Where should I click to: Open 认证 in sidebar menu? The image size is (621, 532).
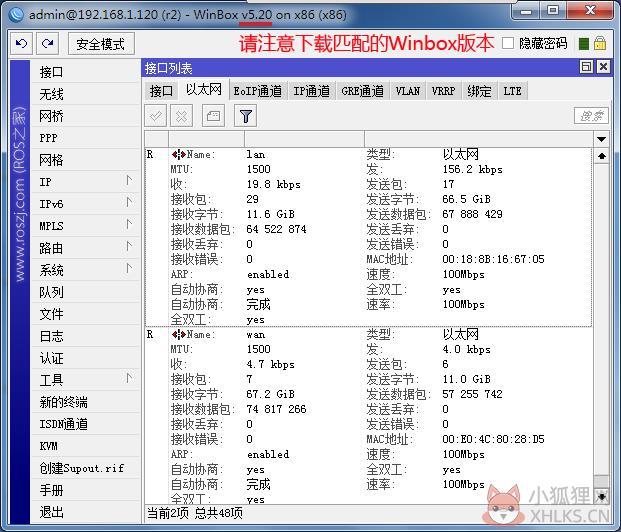[x=85, y=358]
